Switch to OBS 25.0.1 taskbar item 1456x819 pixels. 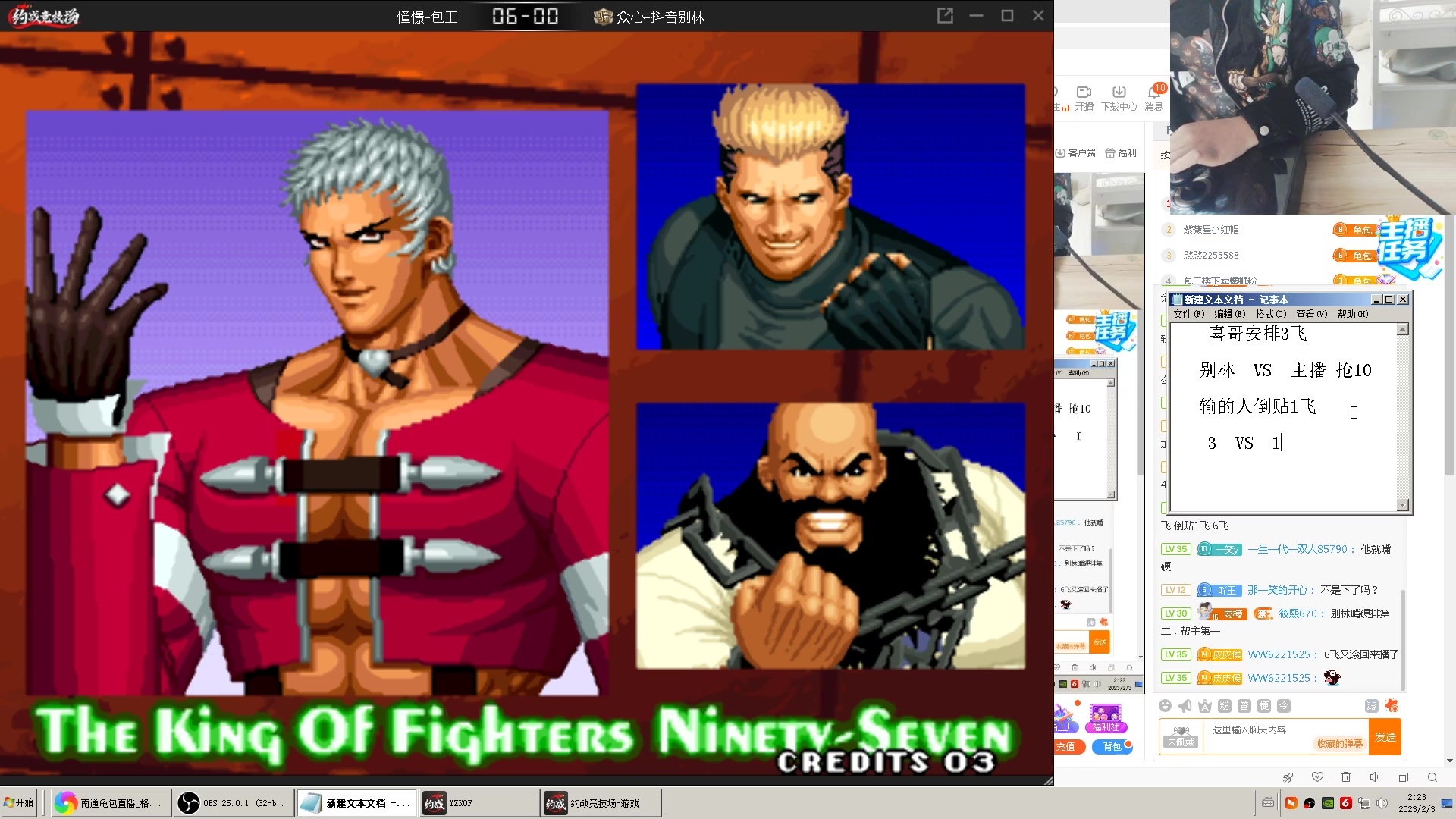234,803
